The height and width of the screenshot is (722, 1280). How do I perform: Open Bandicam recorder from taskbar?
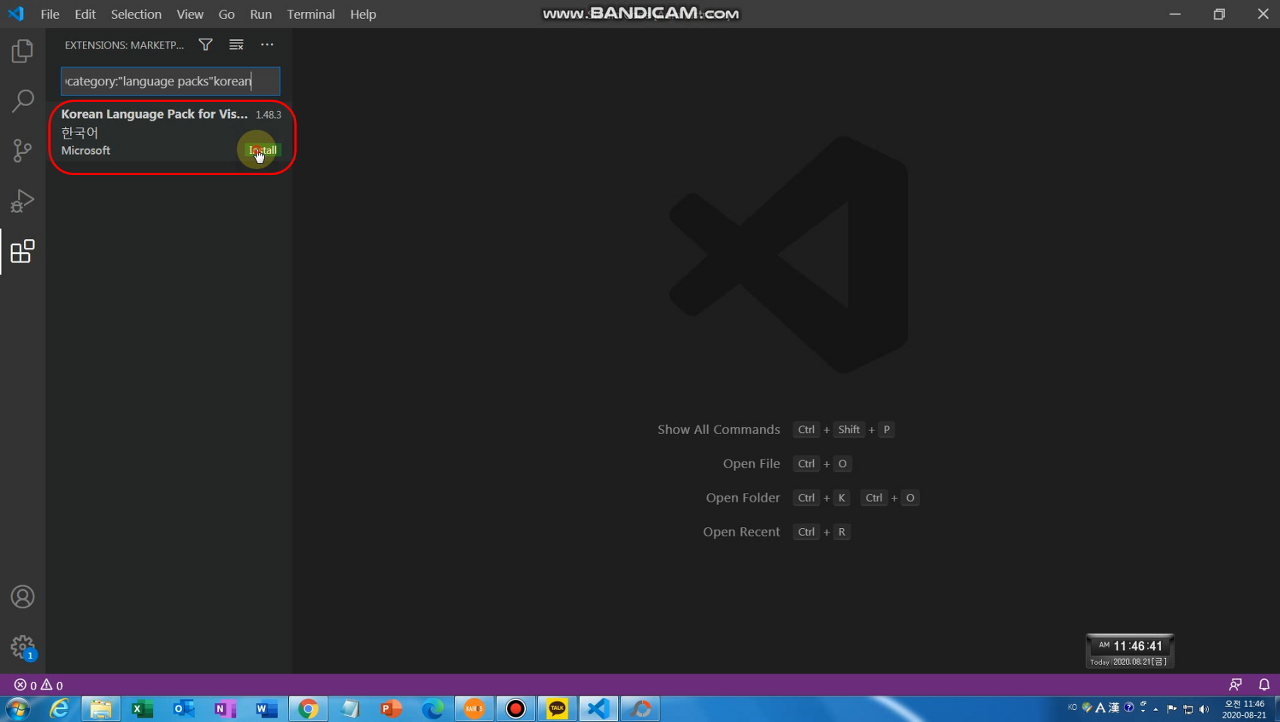point(515,709)
